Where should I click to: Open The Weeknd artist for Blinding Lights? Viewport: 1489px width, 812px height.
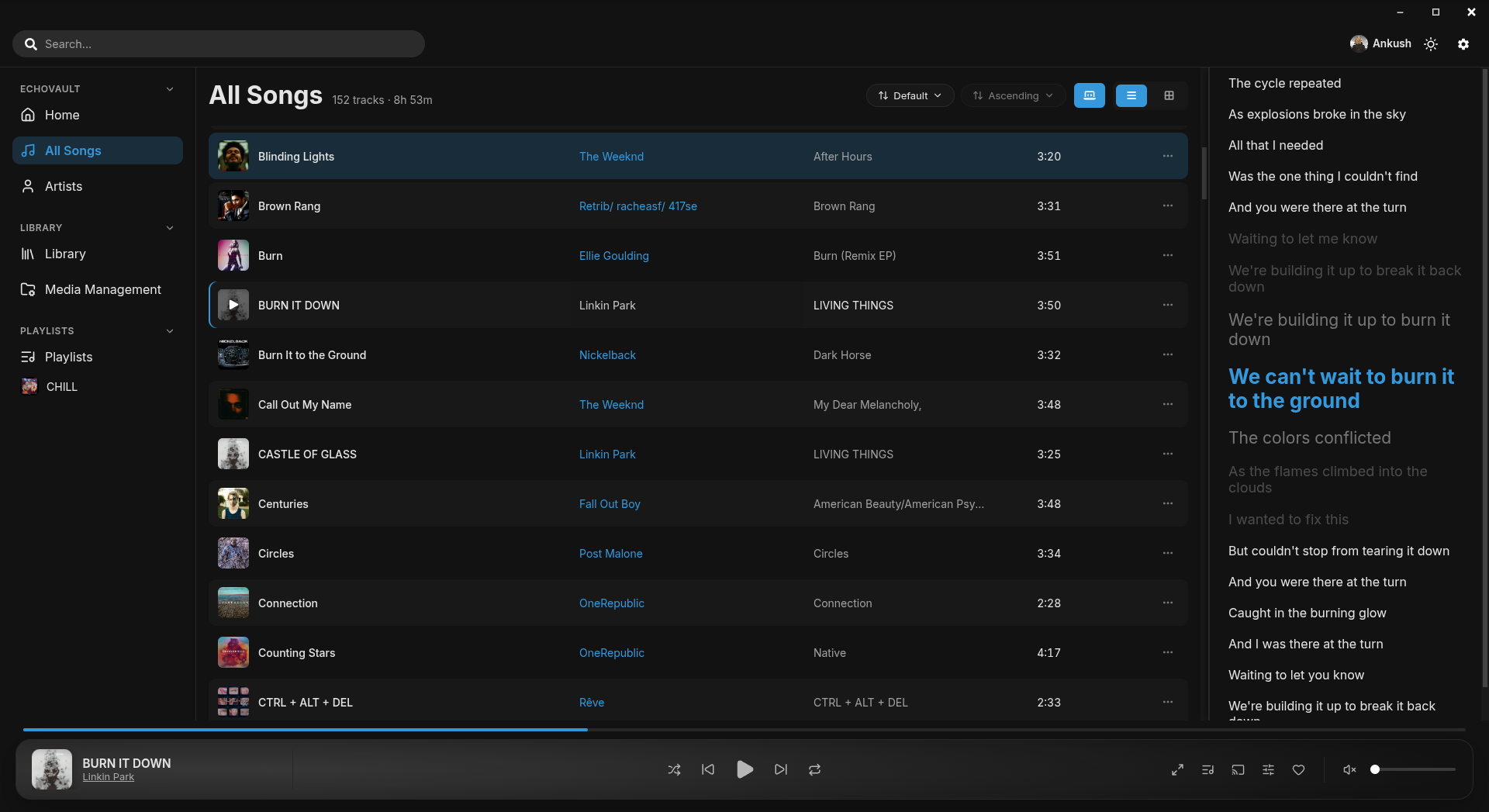611,157
